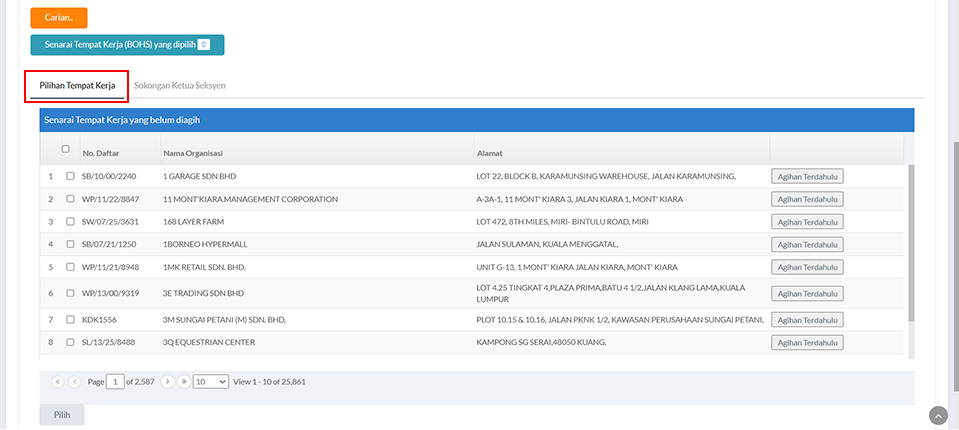
Task: Click Agihan Terdahulu for 1MK RETAIL SDN. BHD.
Action: (807, 267)
